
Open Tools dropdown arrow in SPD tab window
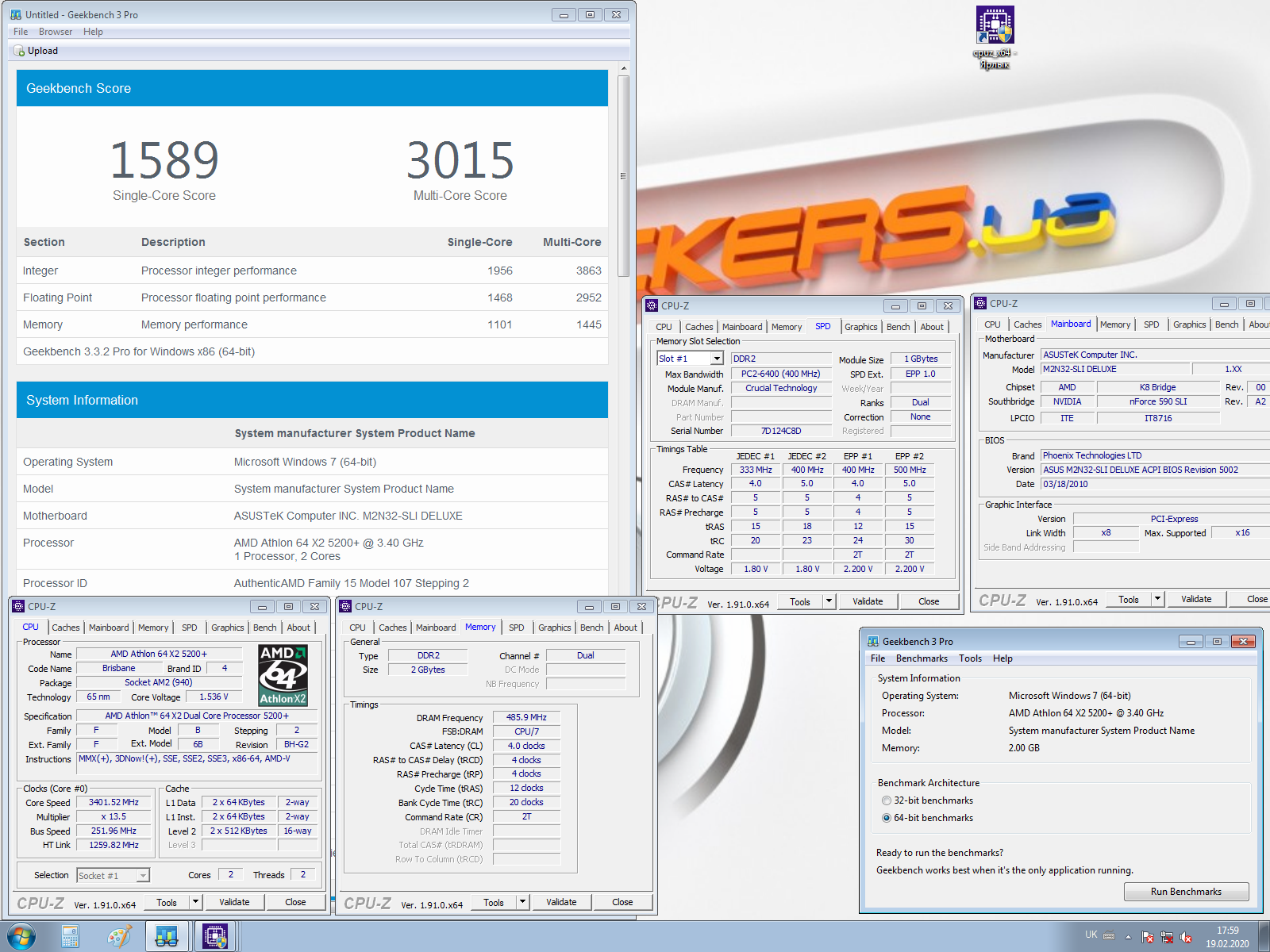(x=829, y=601)
